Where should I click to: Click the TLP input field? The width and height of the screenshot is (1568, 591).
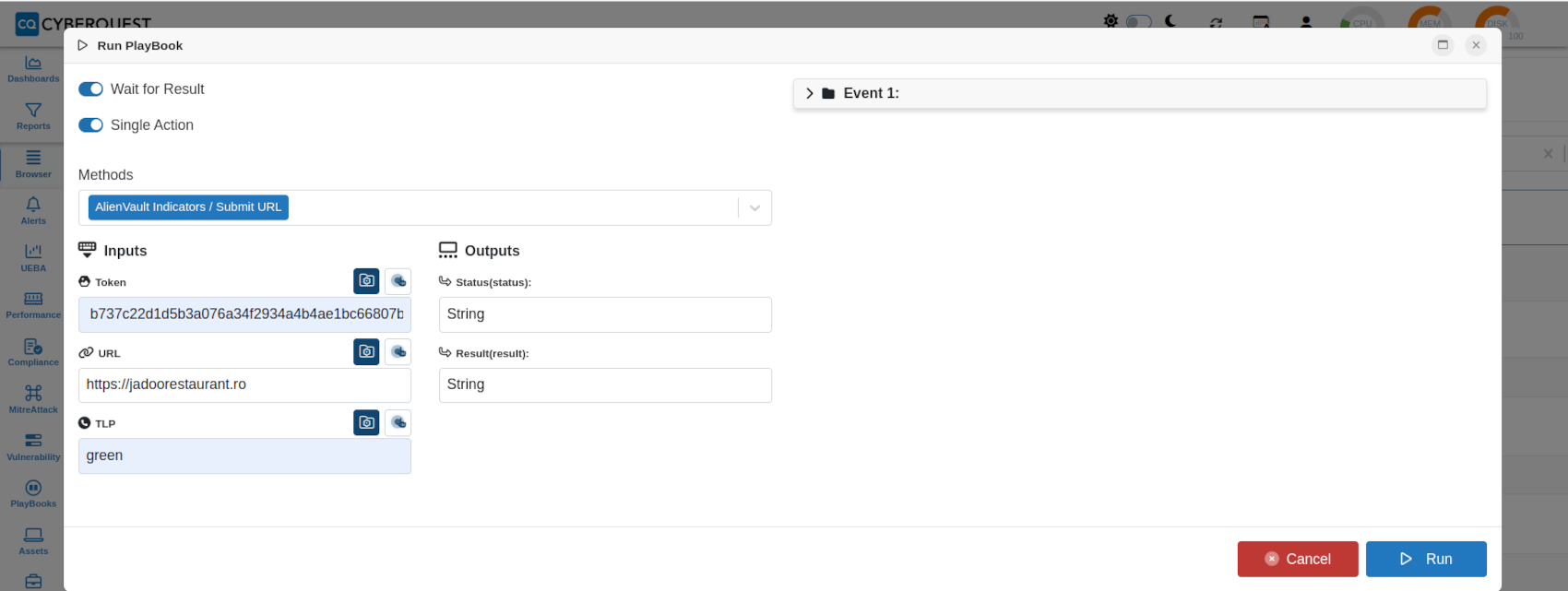(244, 456)
